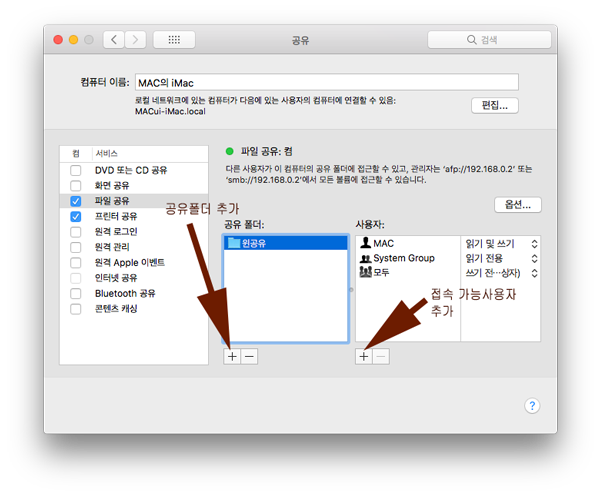Select Bluetooth 공유 service label
This screenshot has height=495, width=600.
125,293
